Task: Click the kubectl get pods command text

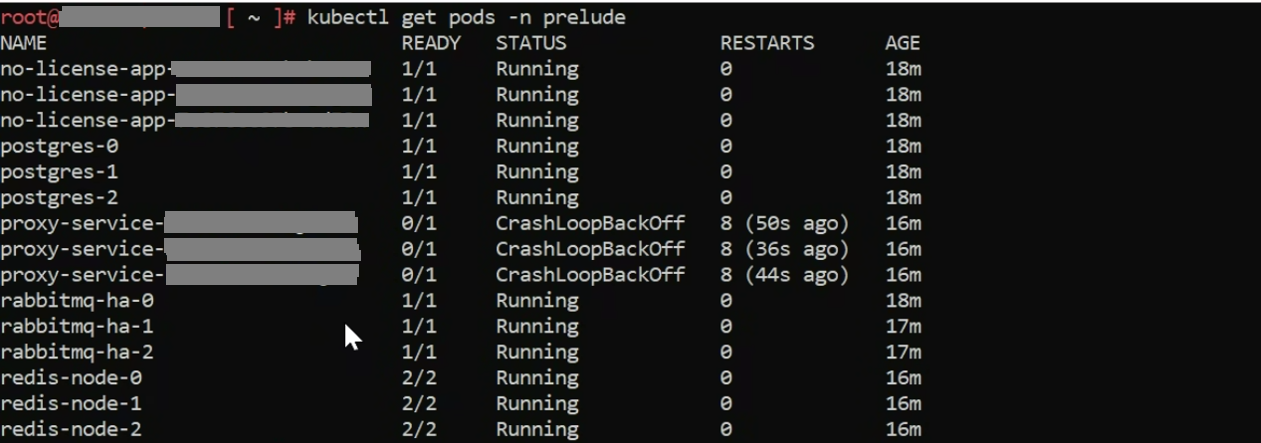Action: [466, 17]
